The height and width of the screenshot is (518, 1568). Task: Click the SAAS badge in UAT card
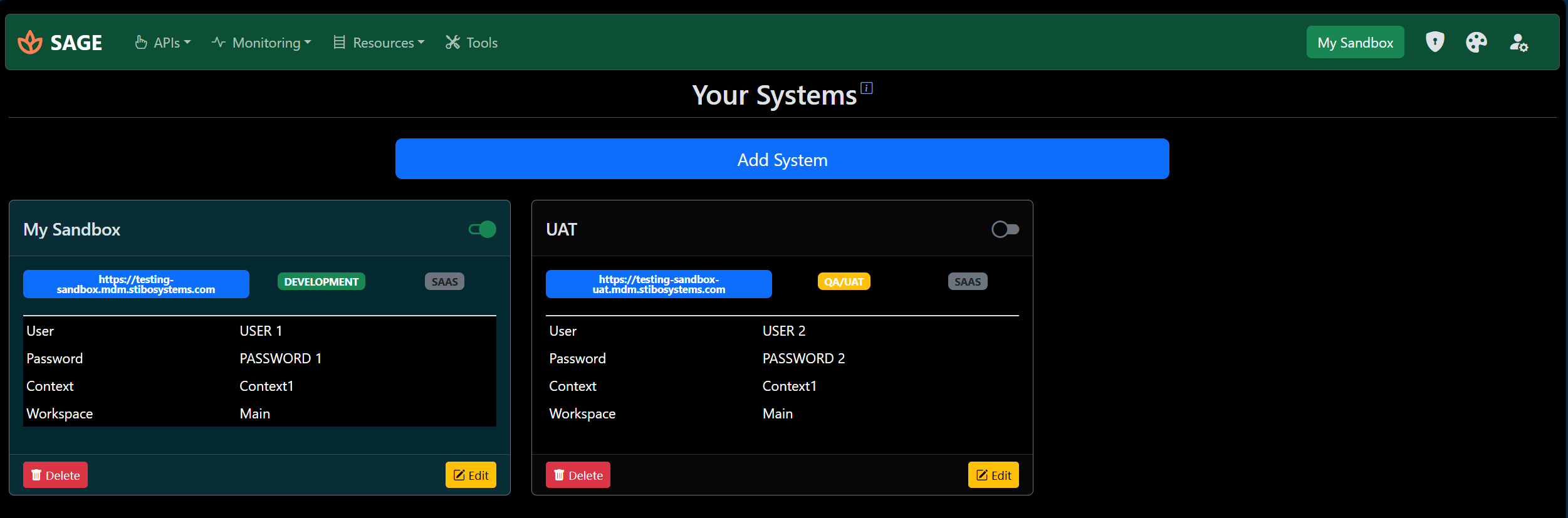968,282
